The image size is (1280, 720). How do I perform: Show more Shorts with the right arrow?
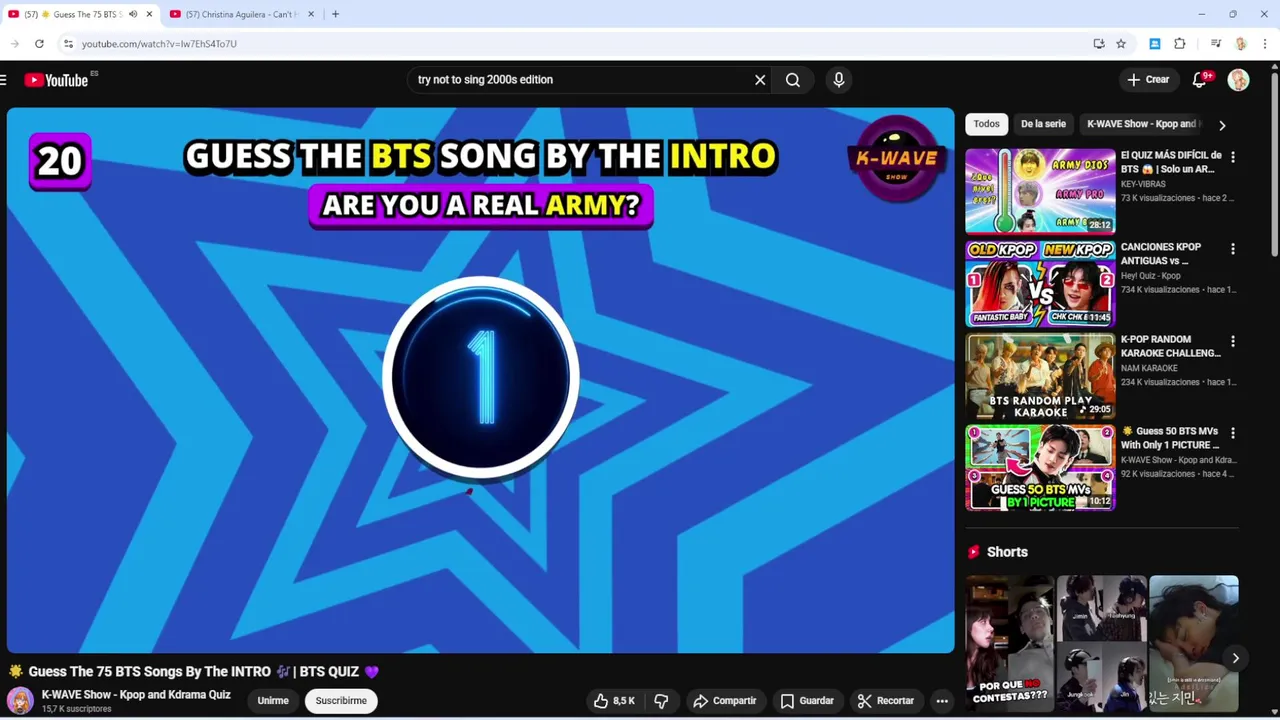point(1235,658)
